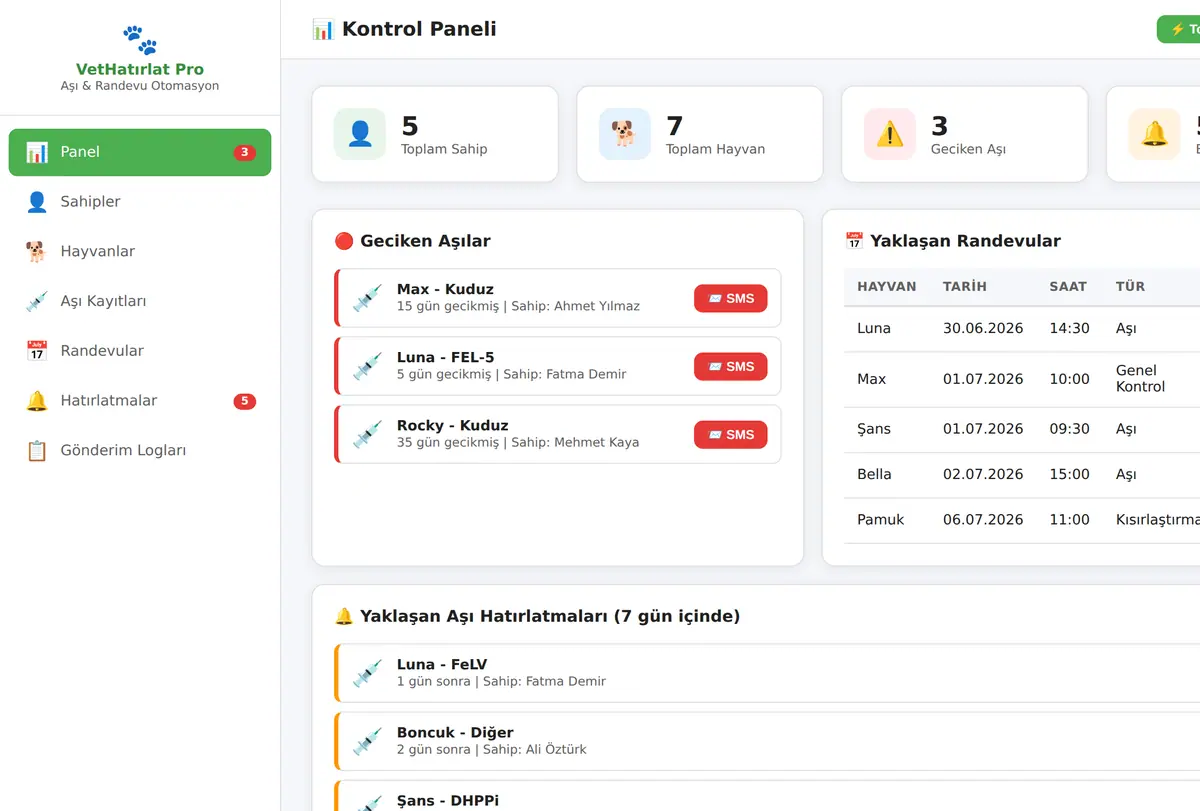The width and height of the screenshot is (1200, 811).
Task: Select Pamuk in the appointments table
Action: click(881, 520)
